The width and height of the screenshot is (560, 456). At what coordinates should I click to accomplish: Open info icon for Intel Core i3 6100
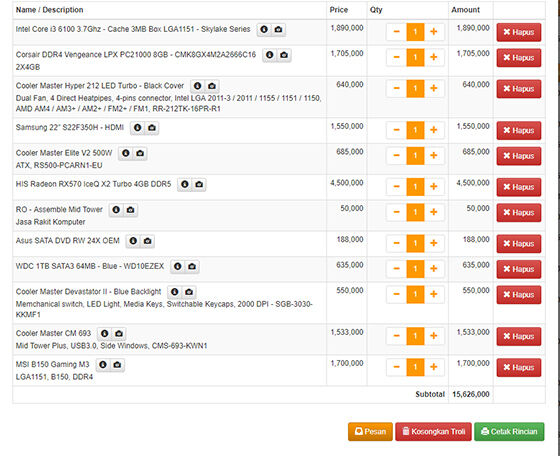(x=264, y=30)
